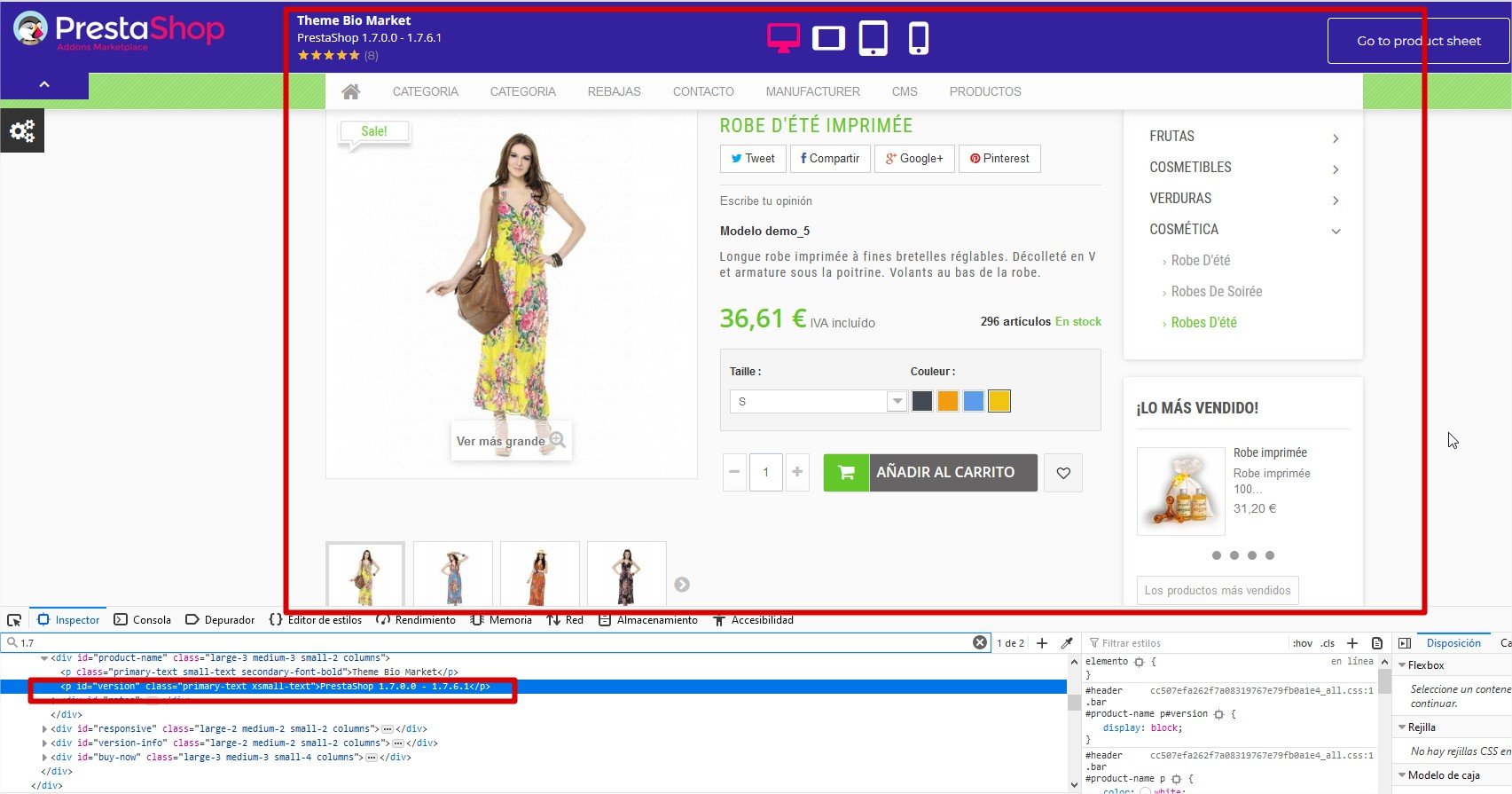Collapse the Rejilla section
The image size is (1512, 794).
(x=1402, y=727)
